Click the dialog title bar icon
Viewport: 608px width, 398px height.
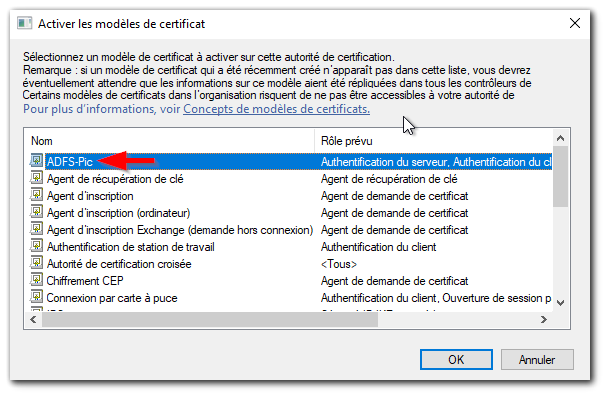point(24,24)
